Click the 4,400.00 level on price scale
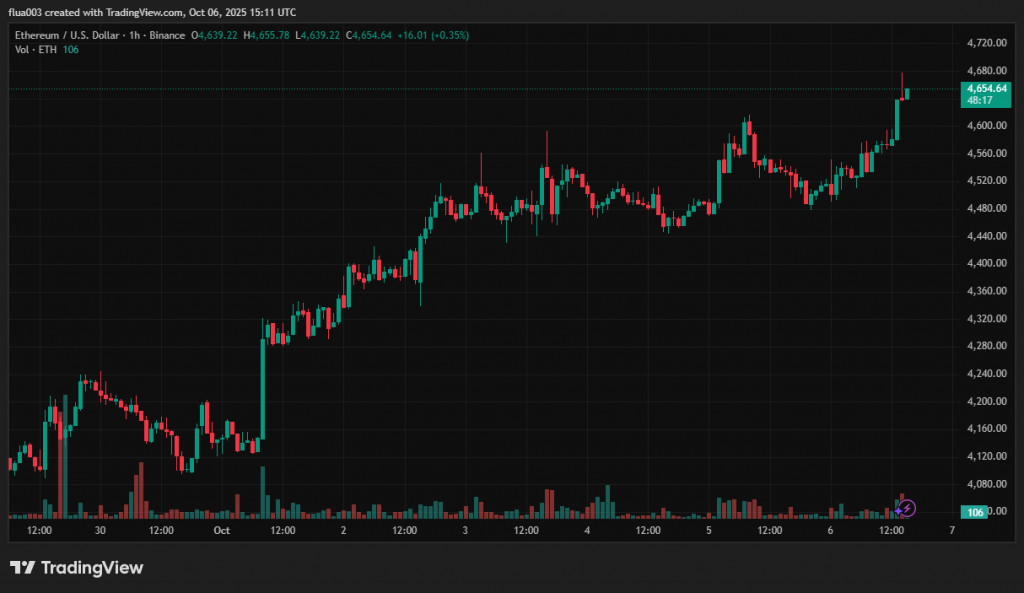The width and height of the screenshot is (1024, 593). (985, 263)
